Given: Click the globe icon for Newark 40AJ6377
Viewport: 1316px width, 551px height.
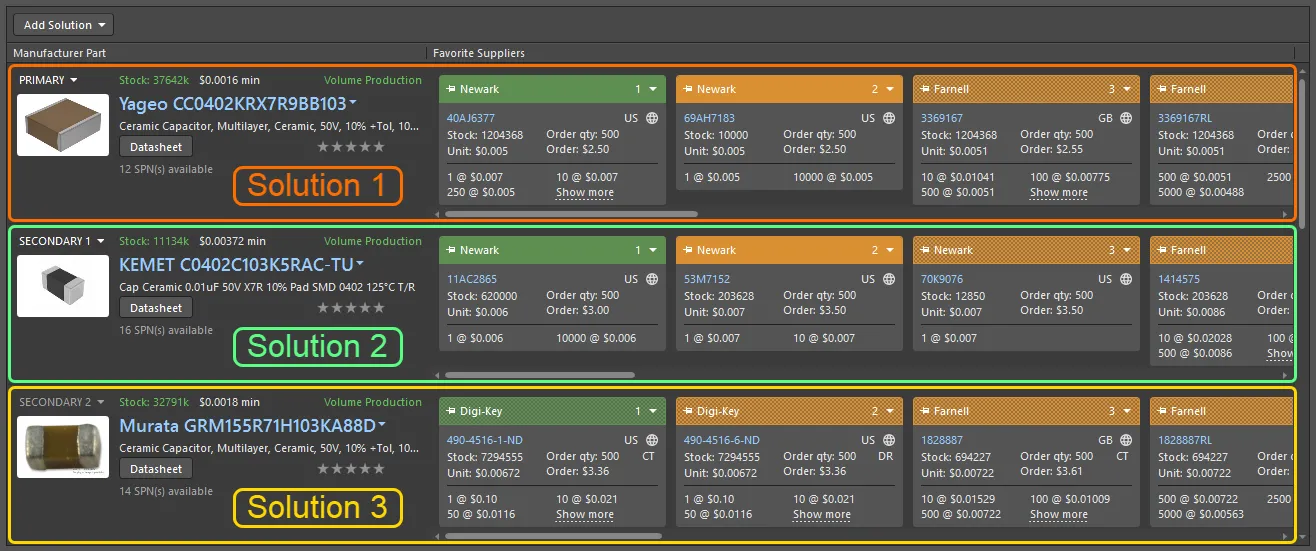Looking at the screenshot, I should (x=652, y=118).
